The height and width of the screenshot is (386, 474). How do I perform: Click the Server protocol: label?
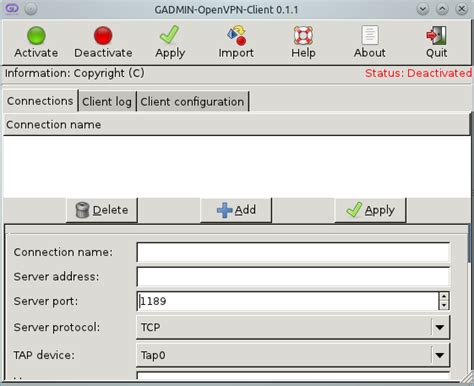[x=57, y=327]
